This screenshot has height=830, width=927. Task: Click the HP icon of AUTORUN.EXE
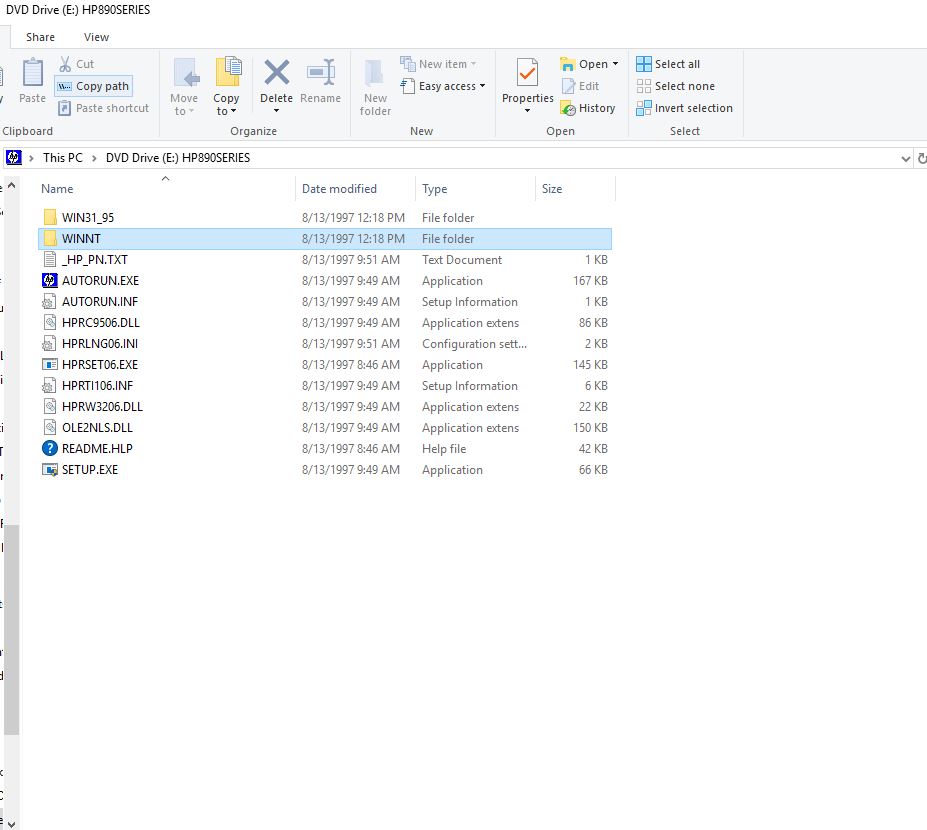tap(50, 281)
